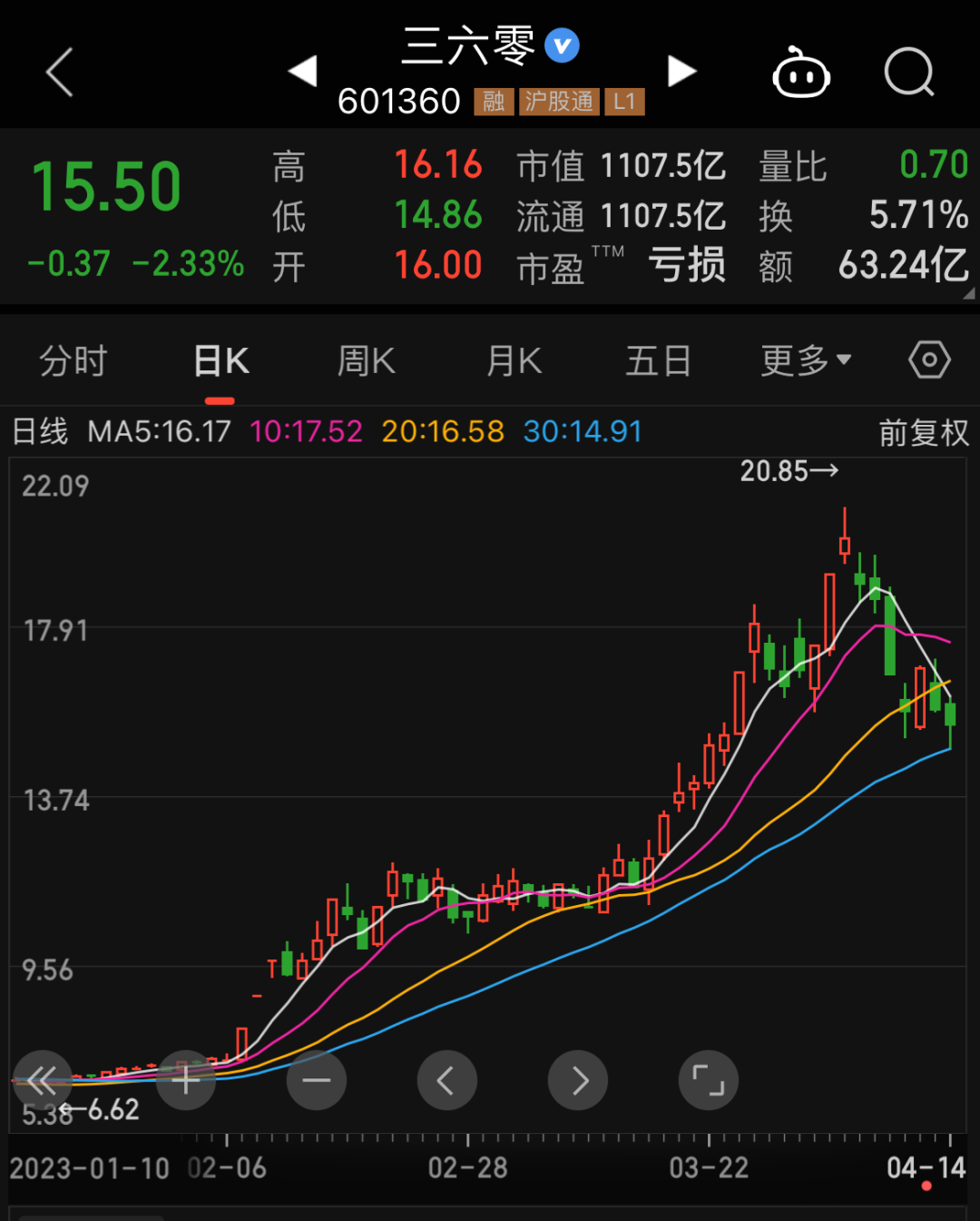980x1221 pixels.
Task: Tap MA5:16.17 indicator label
Action: tap(160, 431)
